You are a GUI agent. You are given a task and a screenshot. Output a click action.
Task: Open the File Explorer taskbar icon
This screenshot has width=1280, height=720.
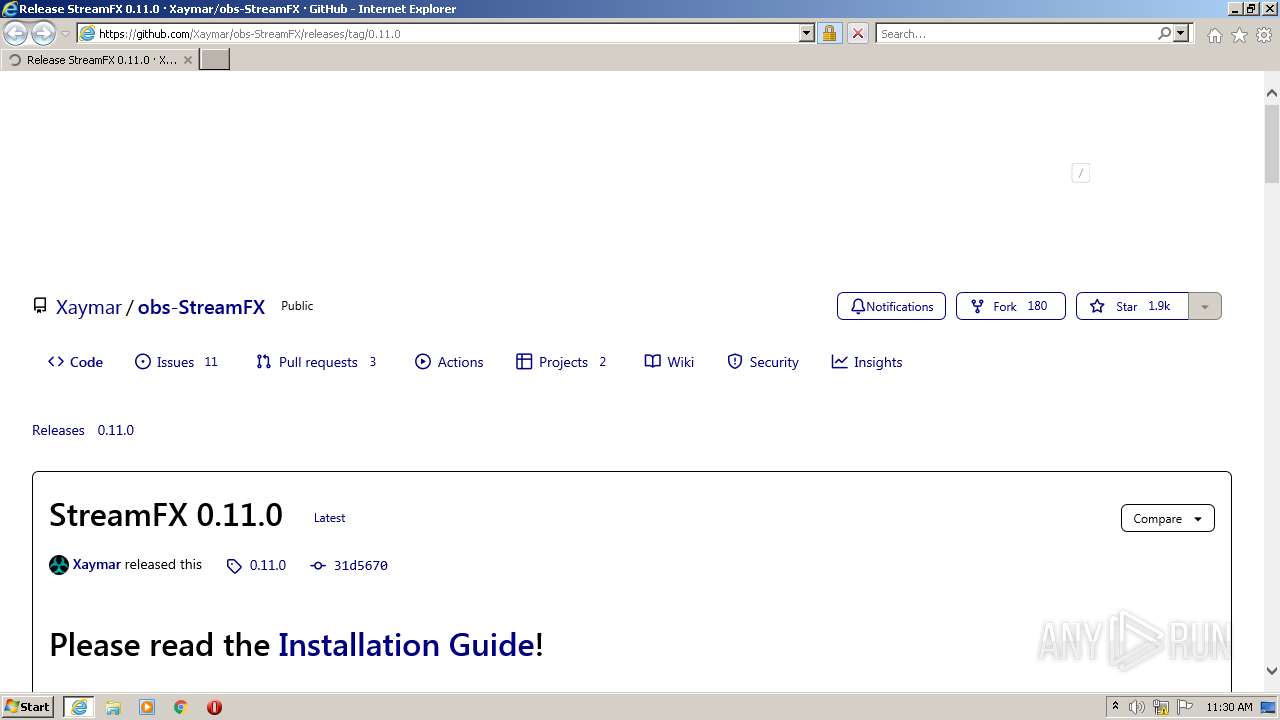[113, 707]
